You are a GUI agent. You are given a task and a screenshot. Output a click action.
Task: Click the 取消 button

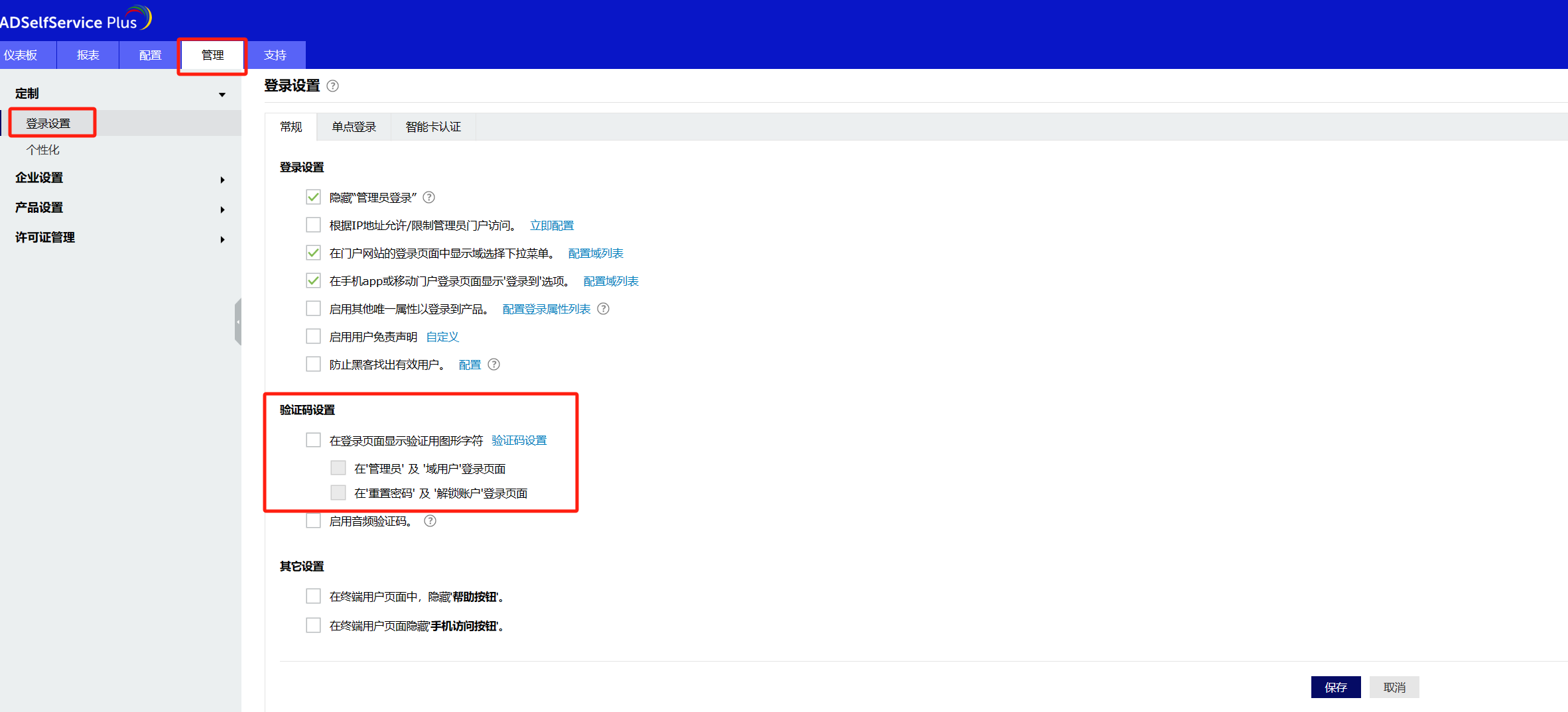(1394, 687)
